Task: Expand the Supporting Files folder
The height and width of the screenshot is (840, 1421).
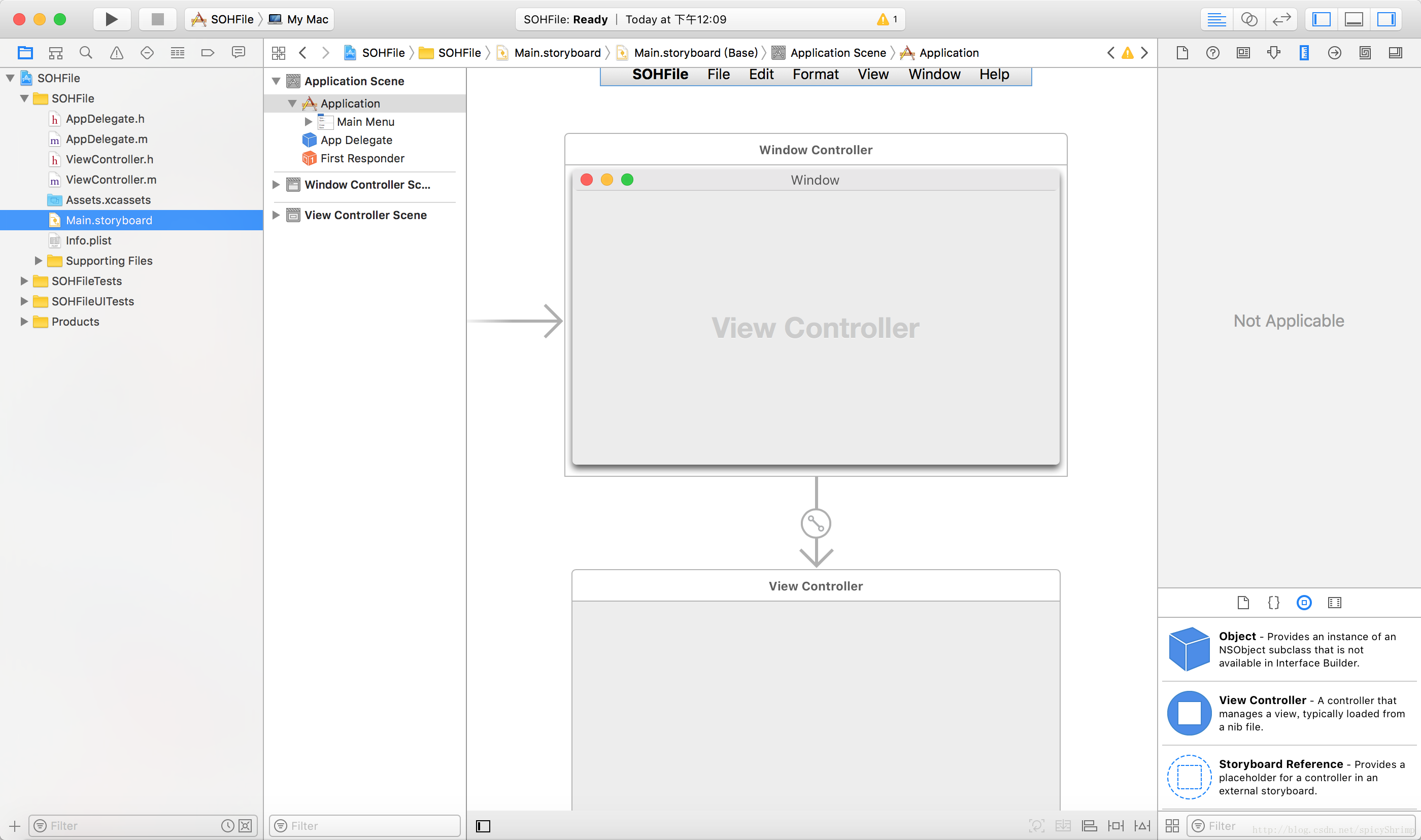Action: 39,260
